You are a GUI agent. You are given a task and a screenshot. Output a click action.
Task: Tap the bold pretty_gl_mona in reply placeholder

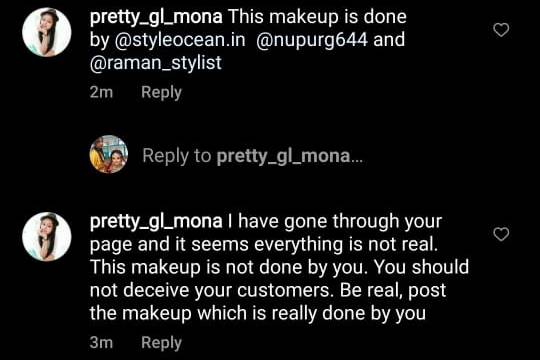[283, 156]
